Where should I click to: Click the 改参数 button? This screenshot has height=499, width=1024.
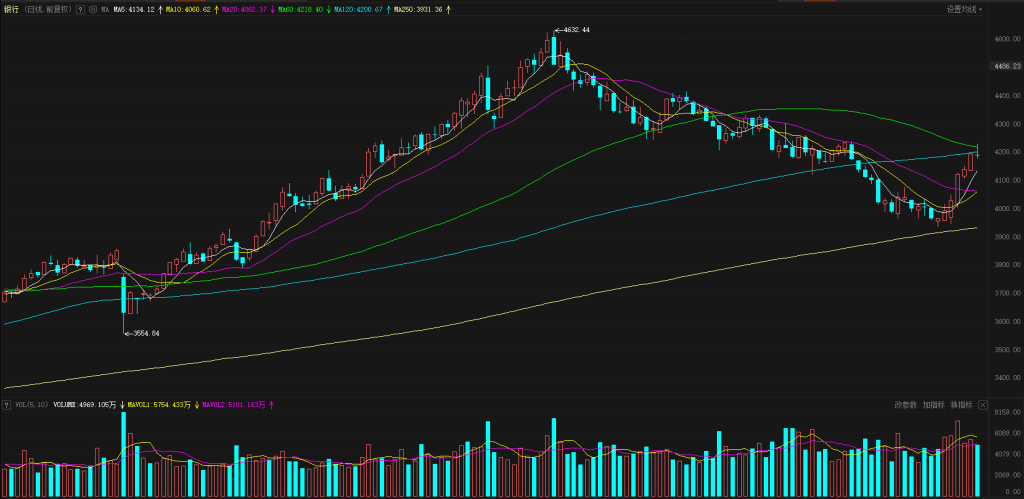click(906, 405)
